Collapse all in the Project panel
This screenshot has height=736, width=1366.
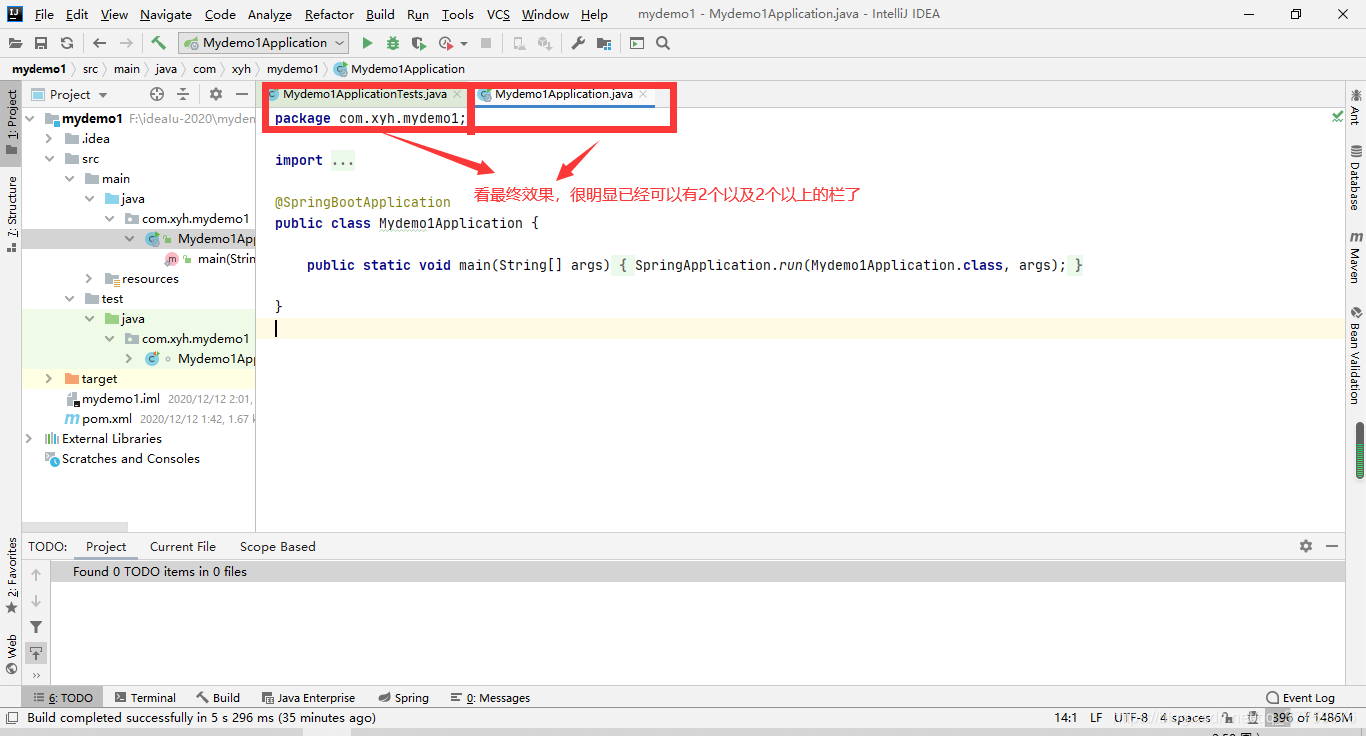[x=183, y=94]
